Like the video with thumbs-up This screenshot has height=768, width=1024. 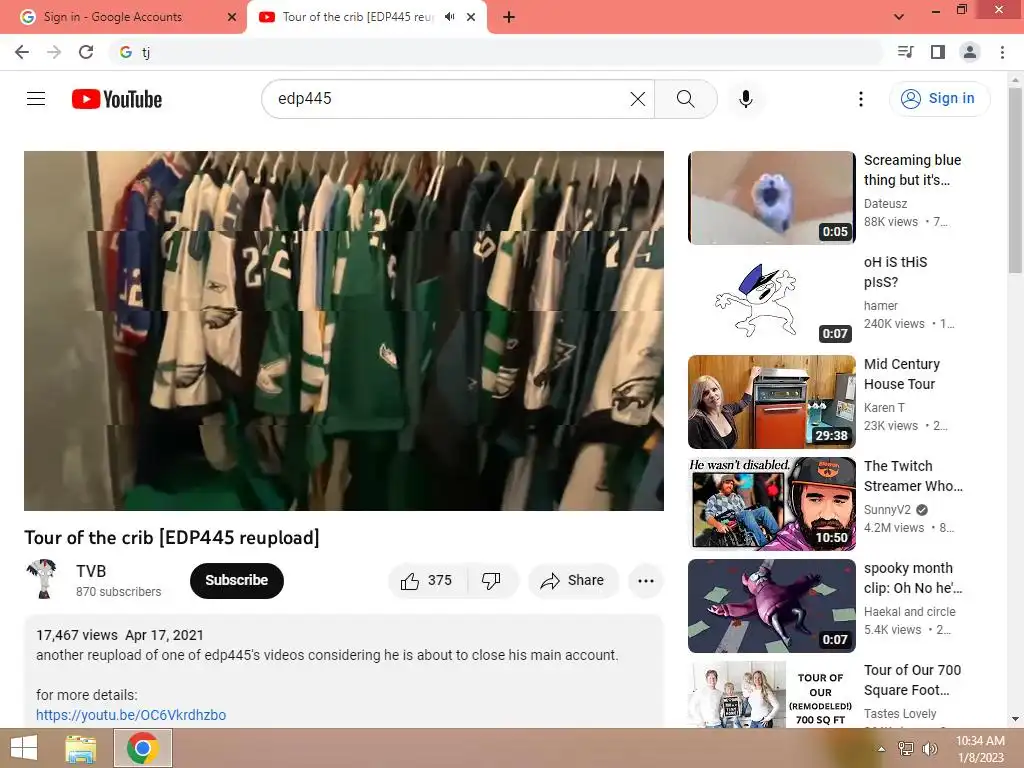click(x=427, y=581)
